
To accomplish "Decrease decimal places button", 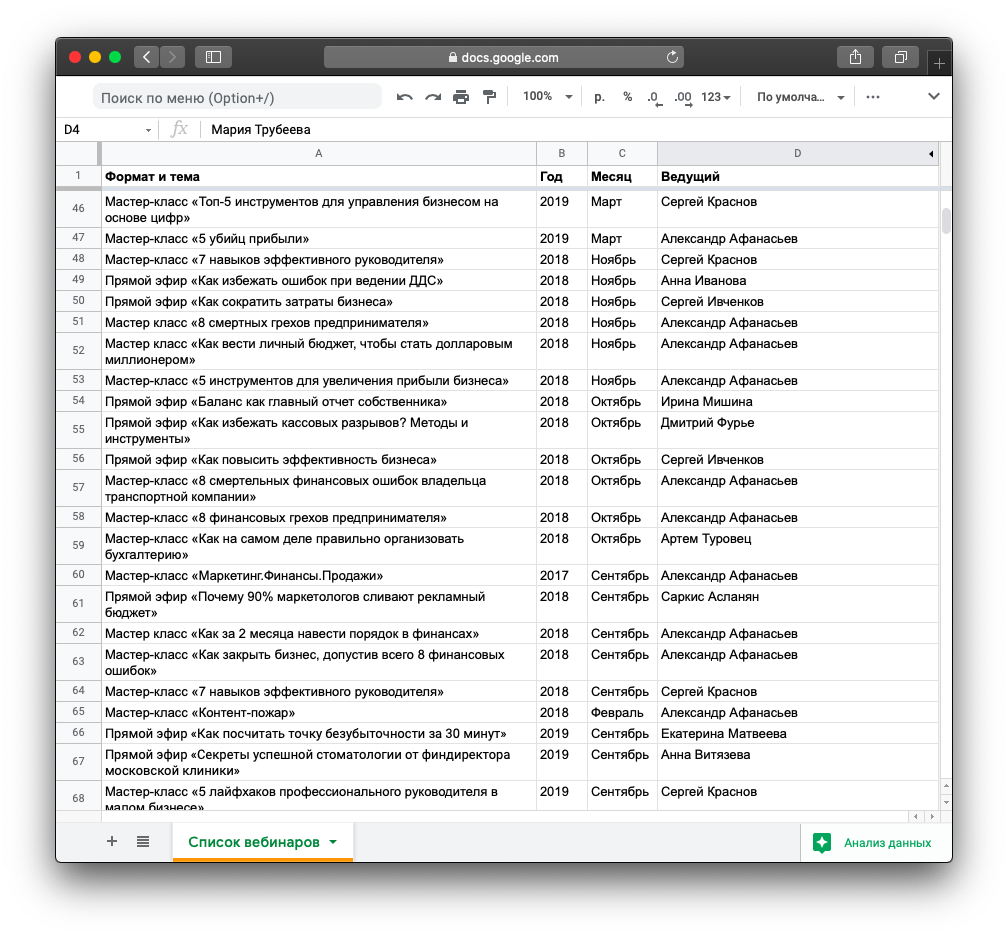I will (654, 97).
